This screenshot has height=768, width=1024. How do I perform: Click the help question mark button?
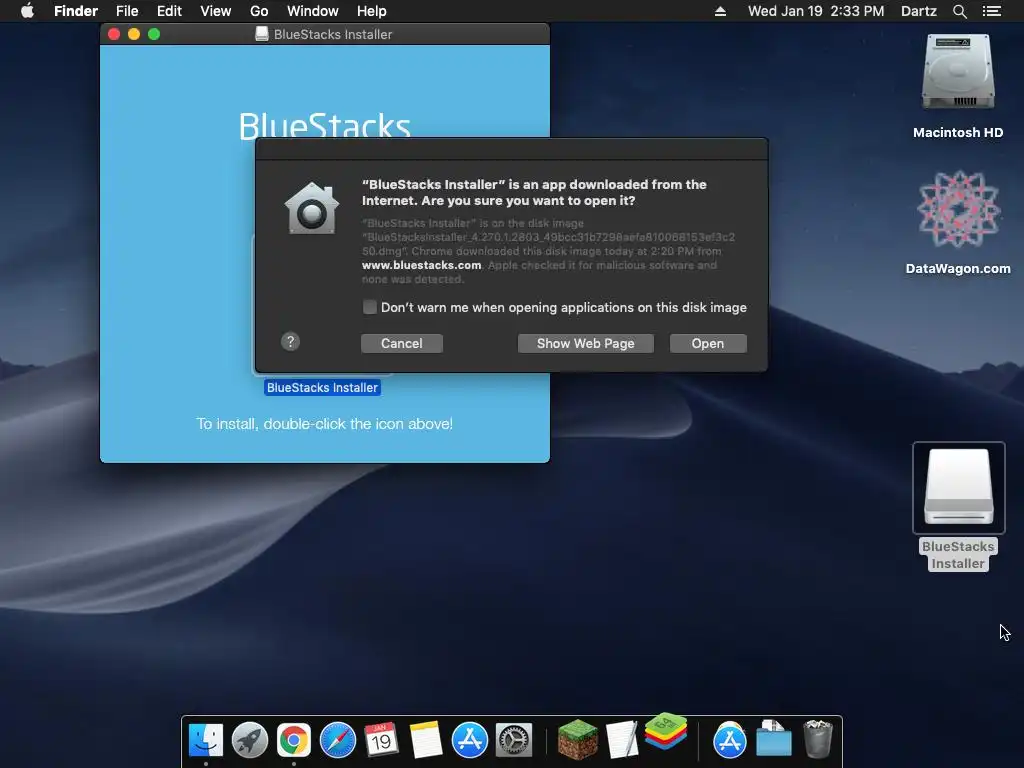pyautogui.click(x=291, y=342)
